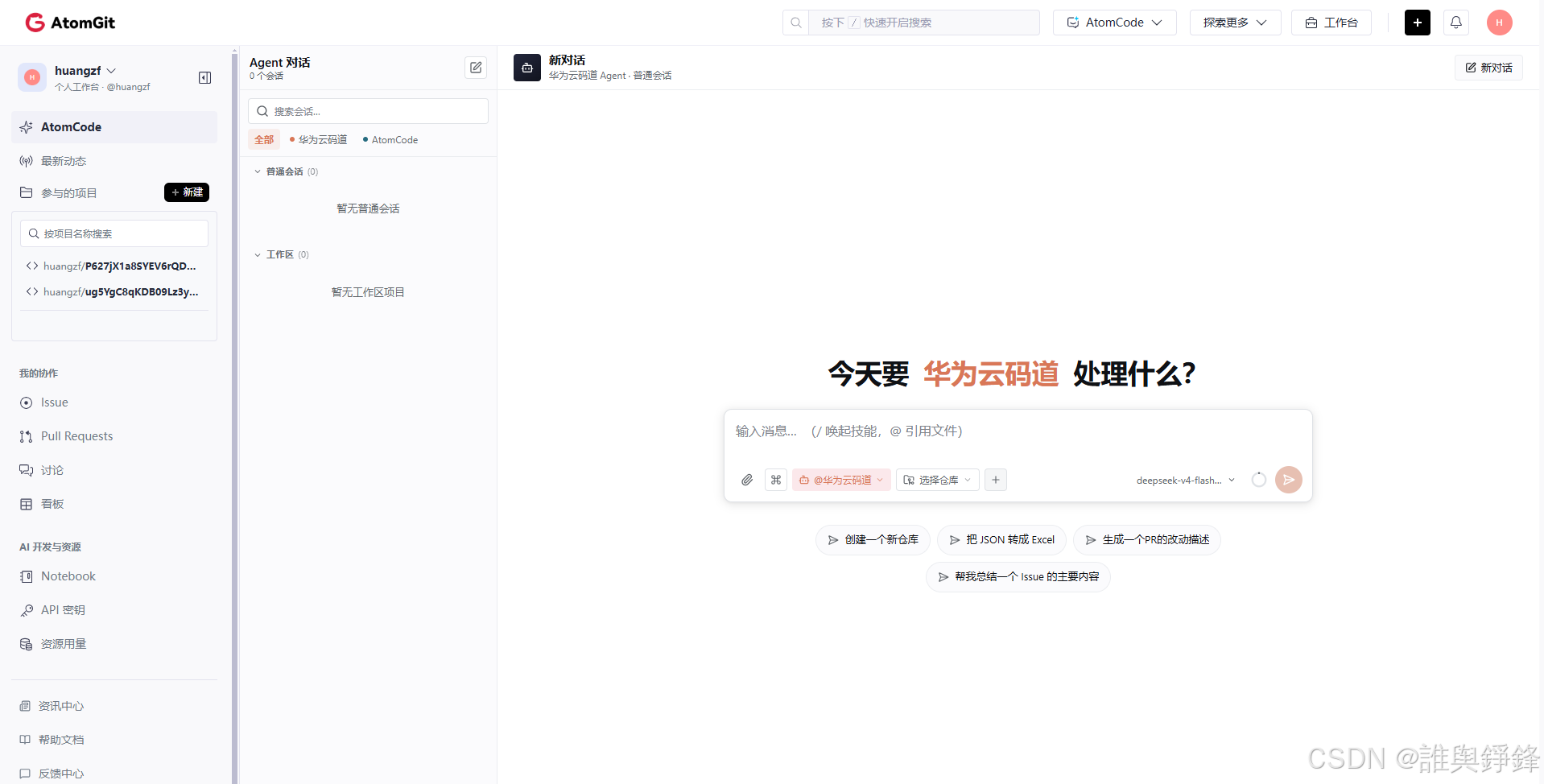1544x784 pixels.
Task: Open new conversation edit icon in Agent panel
Action: coord(476,68)
